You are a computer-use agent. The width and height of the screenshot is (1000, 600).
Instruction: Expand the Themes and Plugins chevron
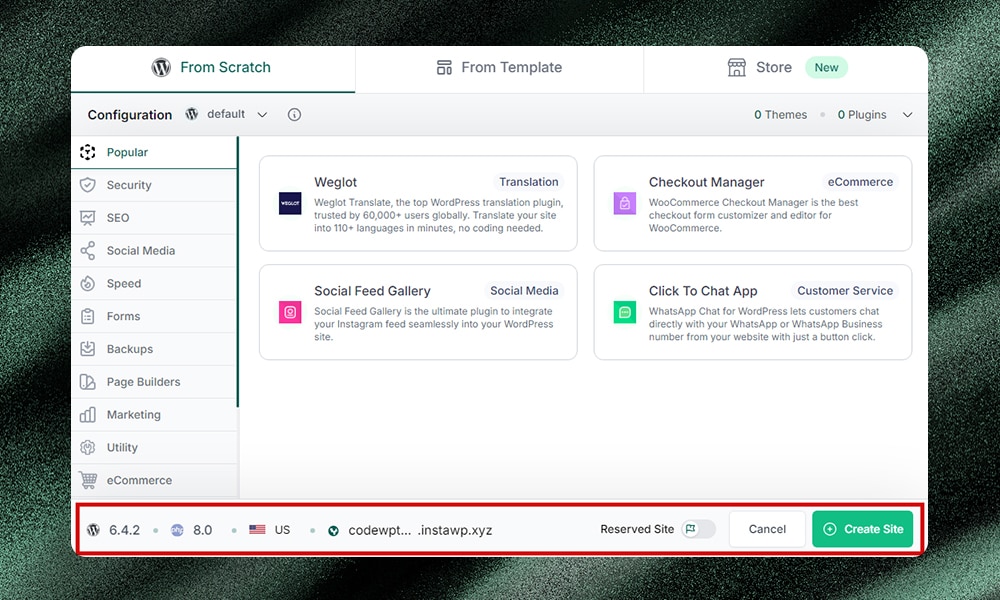tap(907, 115)
